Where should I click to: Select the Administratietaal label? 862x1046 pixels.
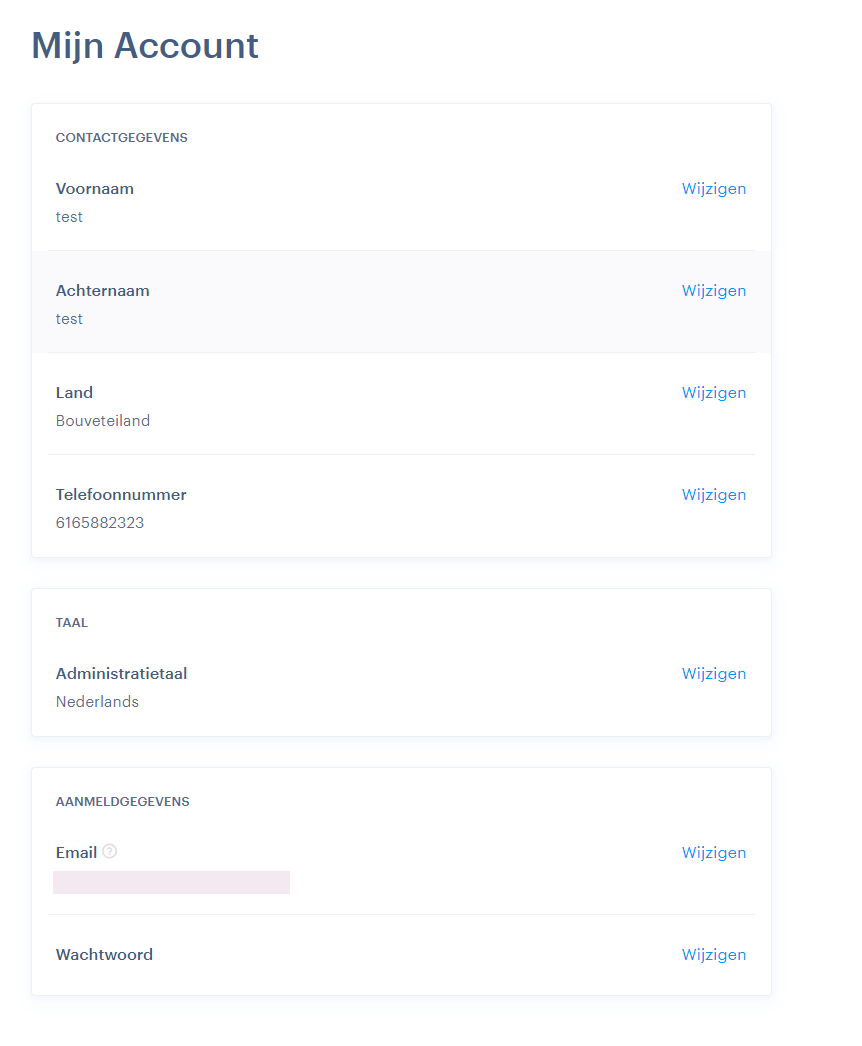coord(121,674)
